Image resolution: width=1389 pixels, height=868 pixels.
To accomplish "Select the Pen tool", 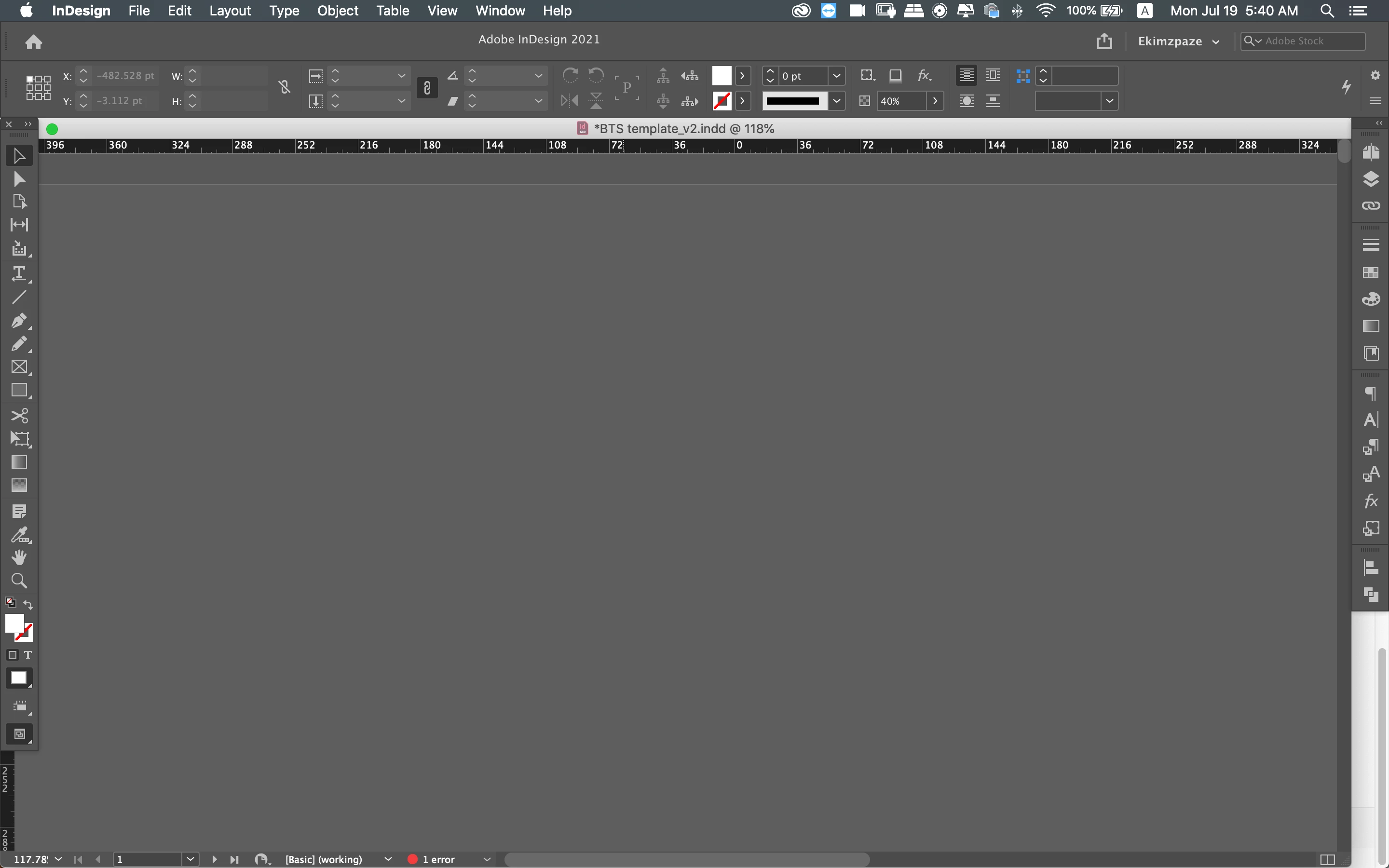I will [x=19, y=320].
